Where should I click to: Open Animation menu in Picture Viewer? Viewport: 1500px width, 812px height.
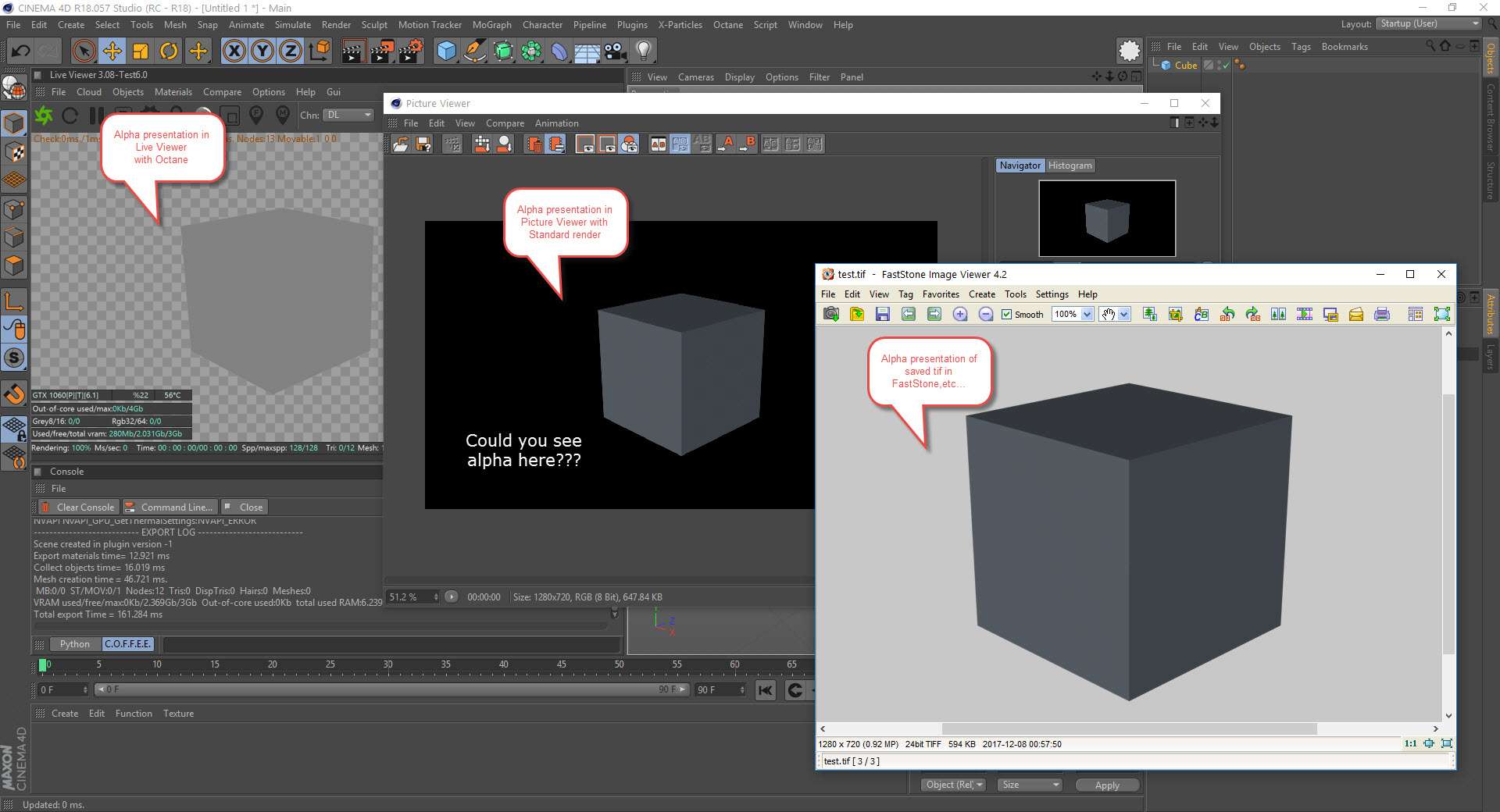556,123
